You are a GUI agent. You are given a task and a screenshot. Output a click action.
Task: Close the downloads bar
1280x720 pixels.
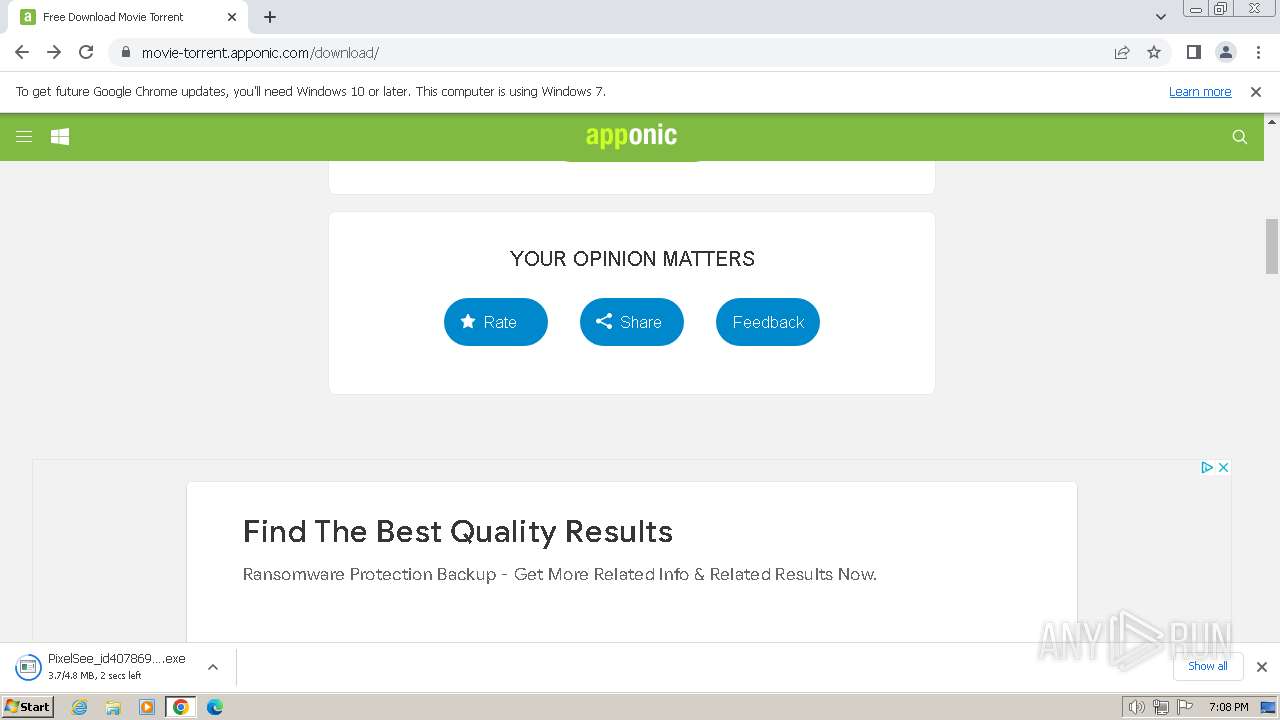(x=1262, y=667)
